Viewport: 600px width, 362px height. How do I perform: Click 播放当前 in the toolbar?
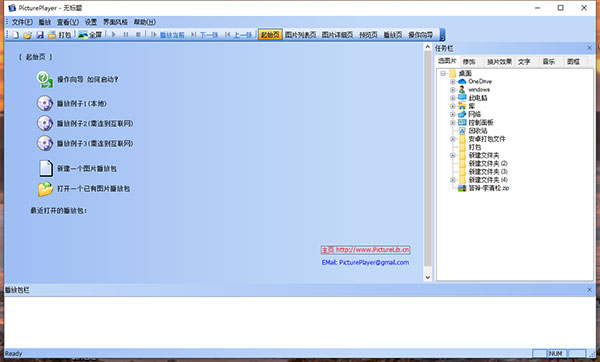[168, 35]
